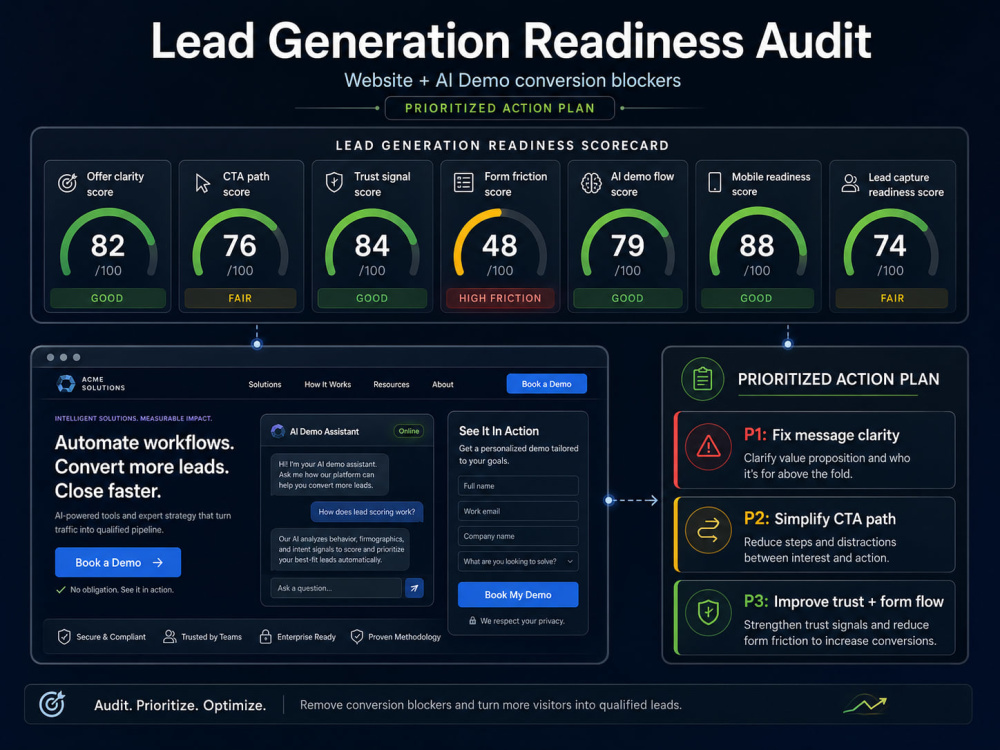Viewport: 1000px width, 750px height.
Task: Click the Proven Methodology badge icon
Action: click(357, 636)
